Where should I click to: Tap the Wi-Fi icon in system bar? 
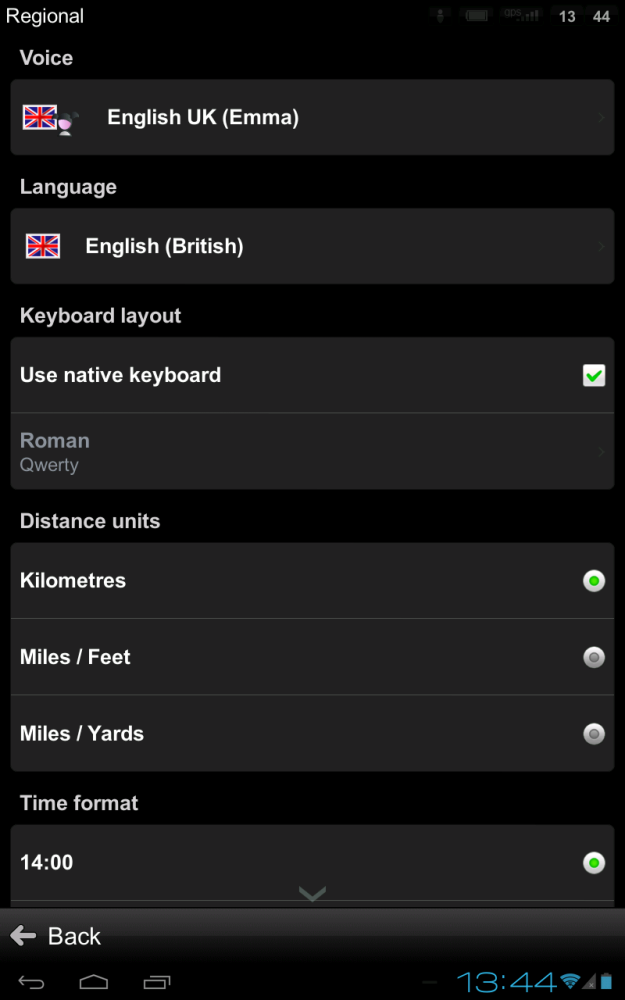pos(571,980)
